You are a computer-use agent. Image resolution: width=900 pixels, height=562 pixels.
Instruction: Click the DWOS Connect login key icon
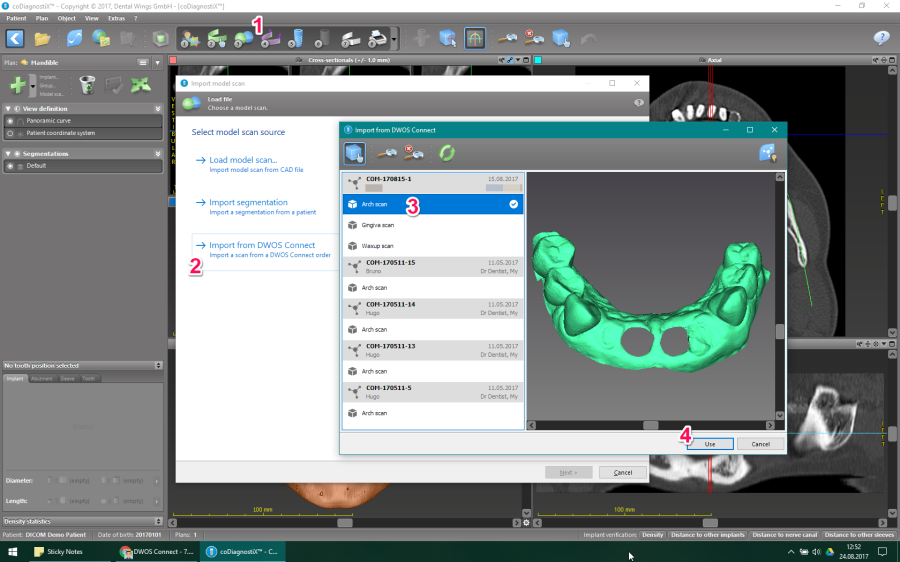[385, 152]
